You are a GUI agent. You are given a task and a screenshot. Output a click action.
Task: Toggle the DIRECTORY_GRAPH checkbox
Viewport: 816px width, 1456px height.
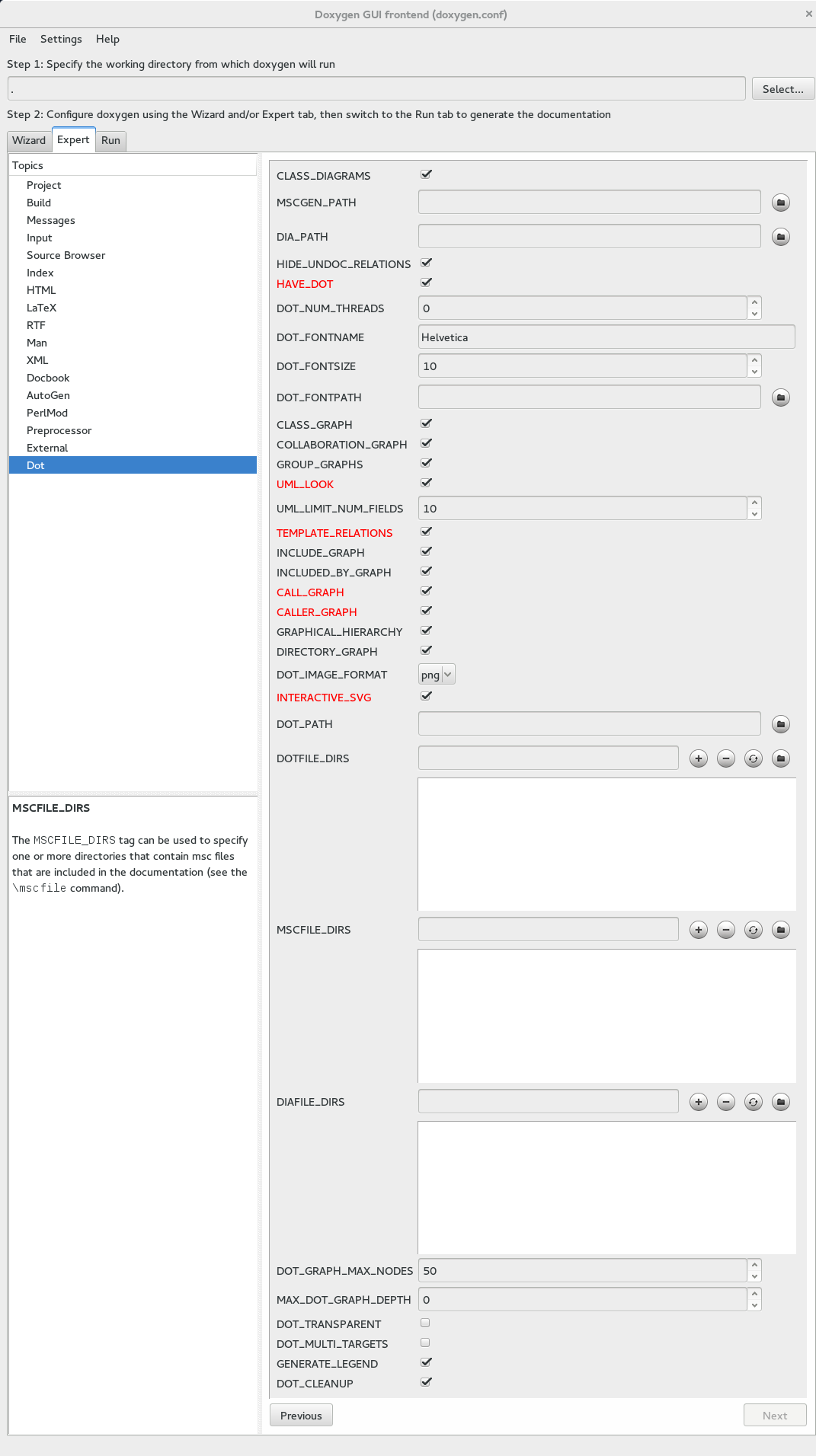[426, 650]
